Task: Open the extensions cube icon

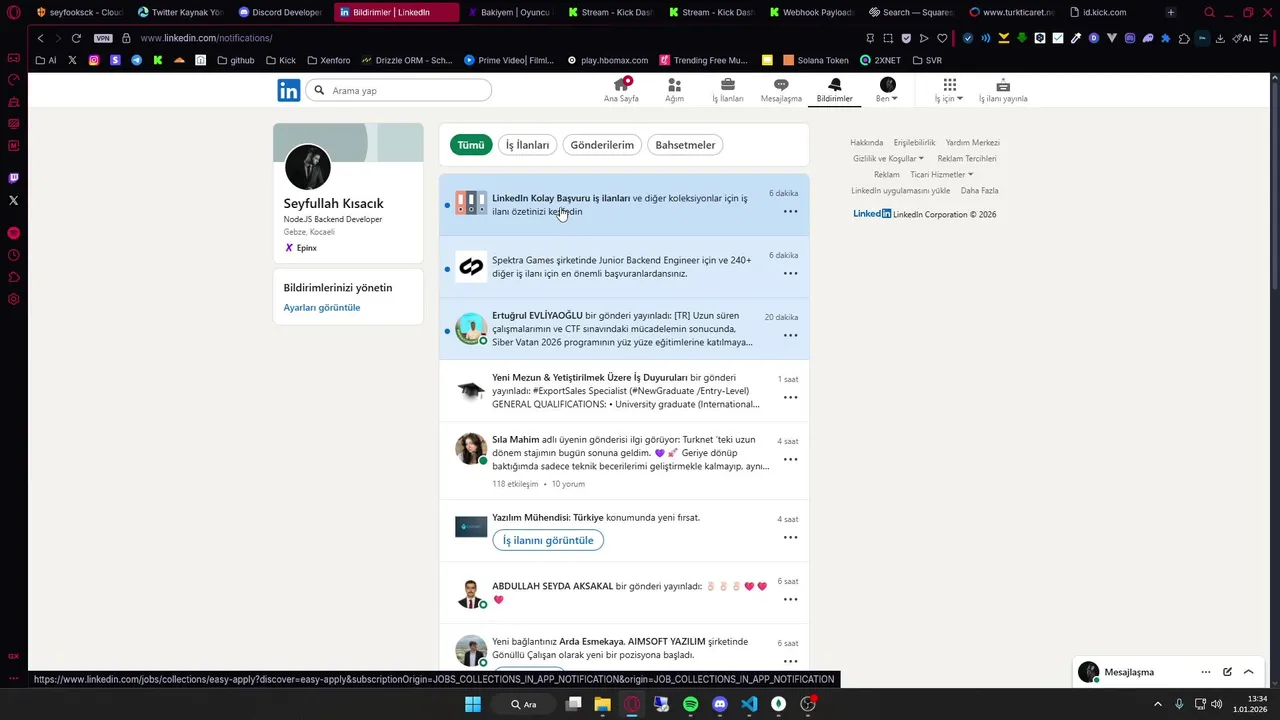Action: [1184, 38]
